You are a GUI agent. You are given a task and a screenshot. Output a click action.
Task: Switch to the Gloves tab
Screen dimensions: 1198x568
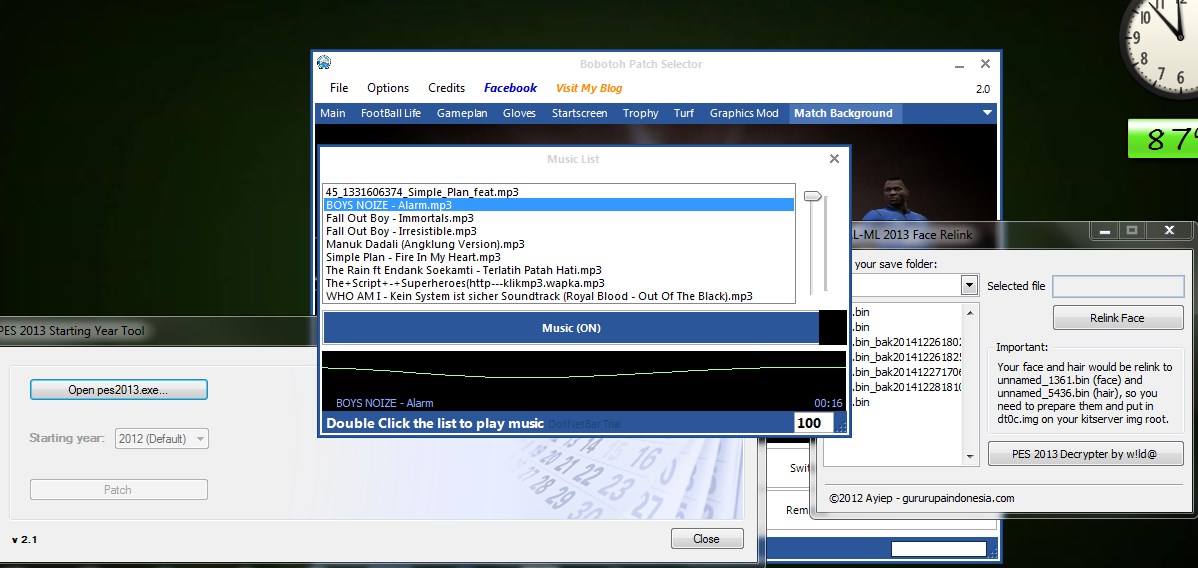pyautogui.click(x=520, y=113)
